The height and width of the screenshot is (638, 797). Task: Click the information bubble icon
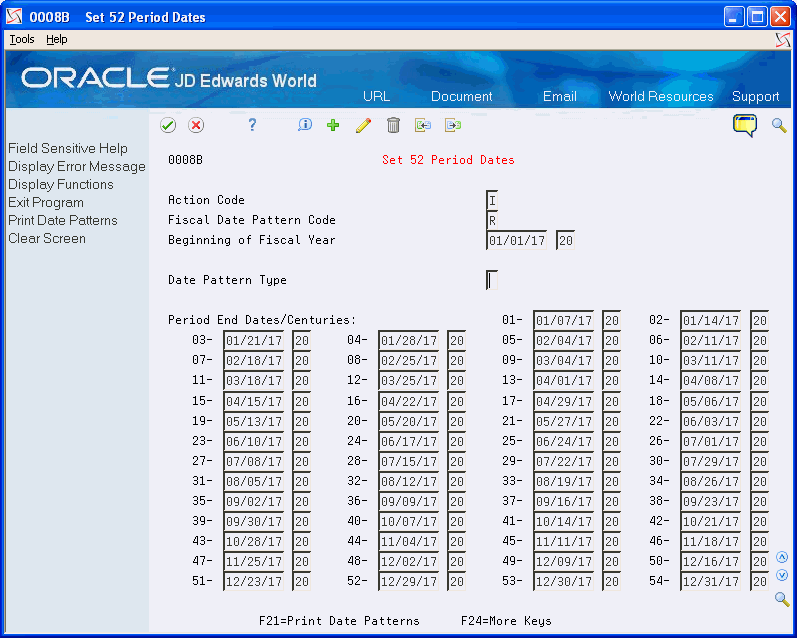click(x=305, y=125)
